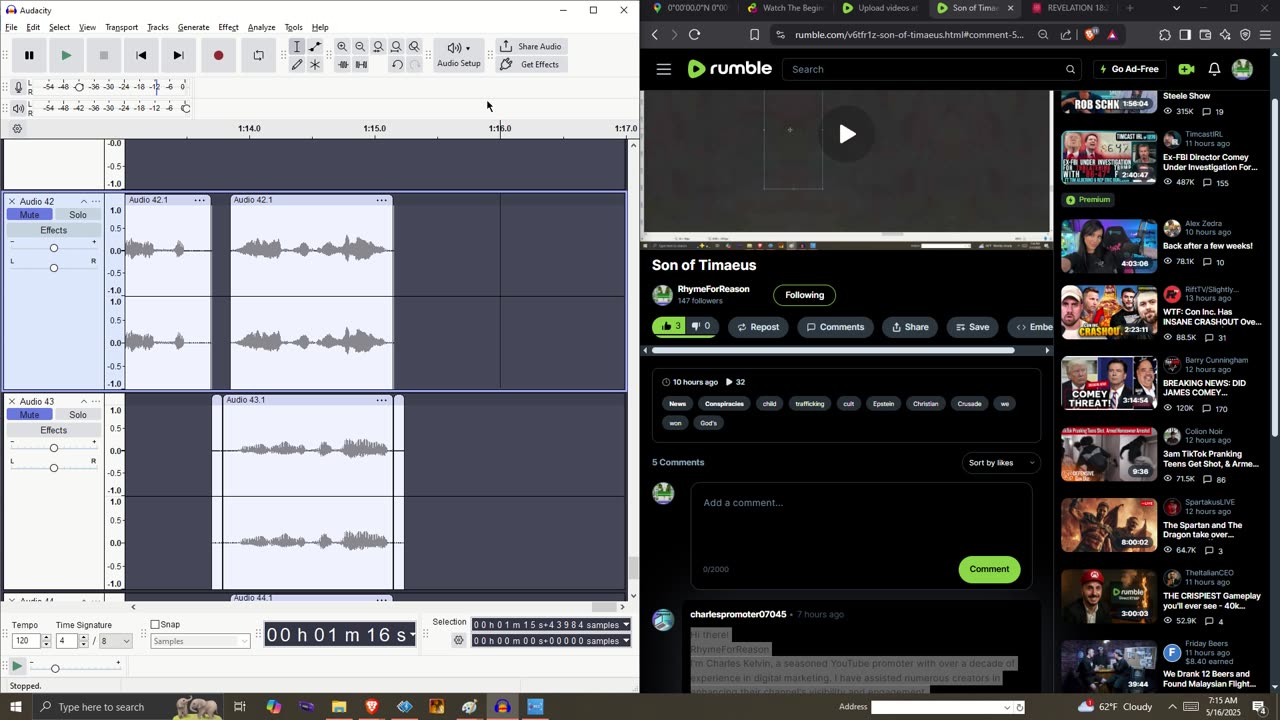The image size is (1280, 720).
Task: Open the Edit menu in Audacity
Action: click(x=33, y=27)
